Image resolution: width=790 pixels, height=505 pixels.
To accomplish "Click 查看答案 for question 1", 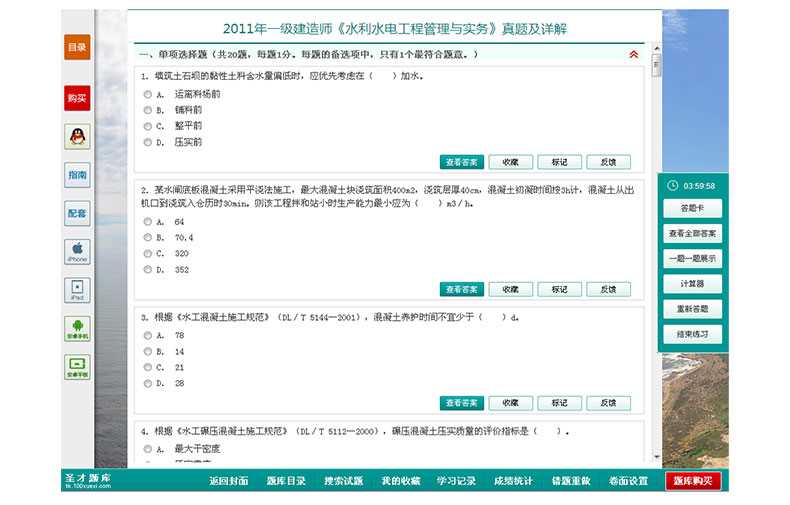I will (x=461, y=162).
